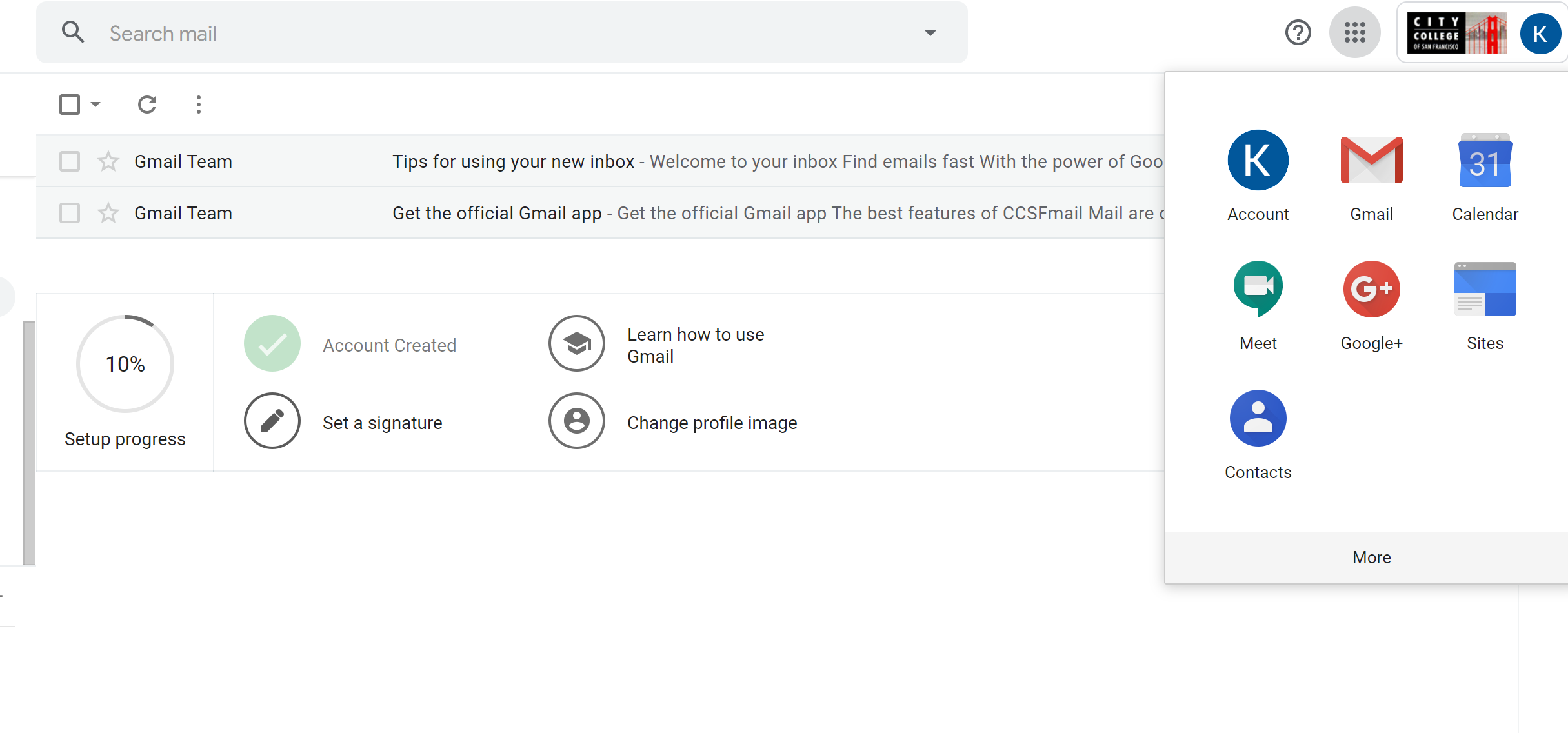Open the three-dot more options menu
This screenshot has width=1568, height=733.
[x=199, y=105]
